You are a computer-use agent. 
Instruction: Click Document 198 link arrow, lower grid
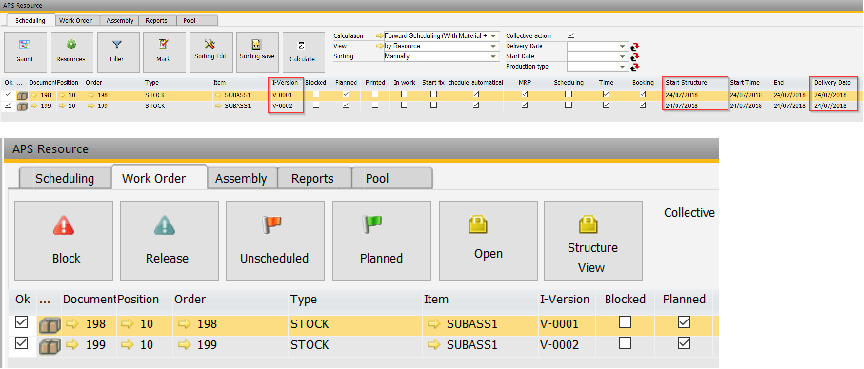point(73,324)
